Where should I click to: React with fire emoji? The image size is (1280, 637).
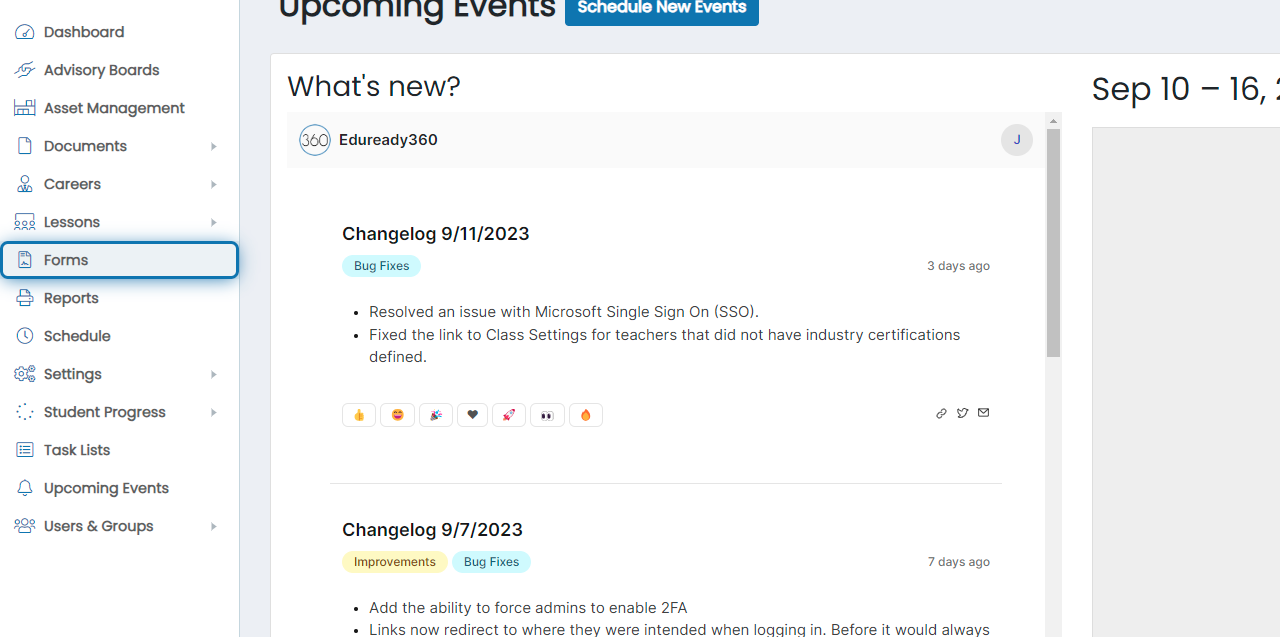pyautogui.click(x=586, y=415)
